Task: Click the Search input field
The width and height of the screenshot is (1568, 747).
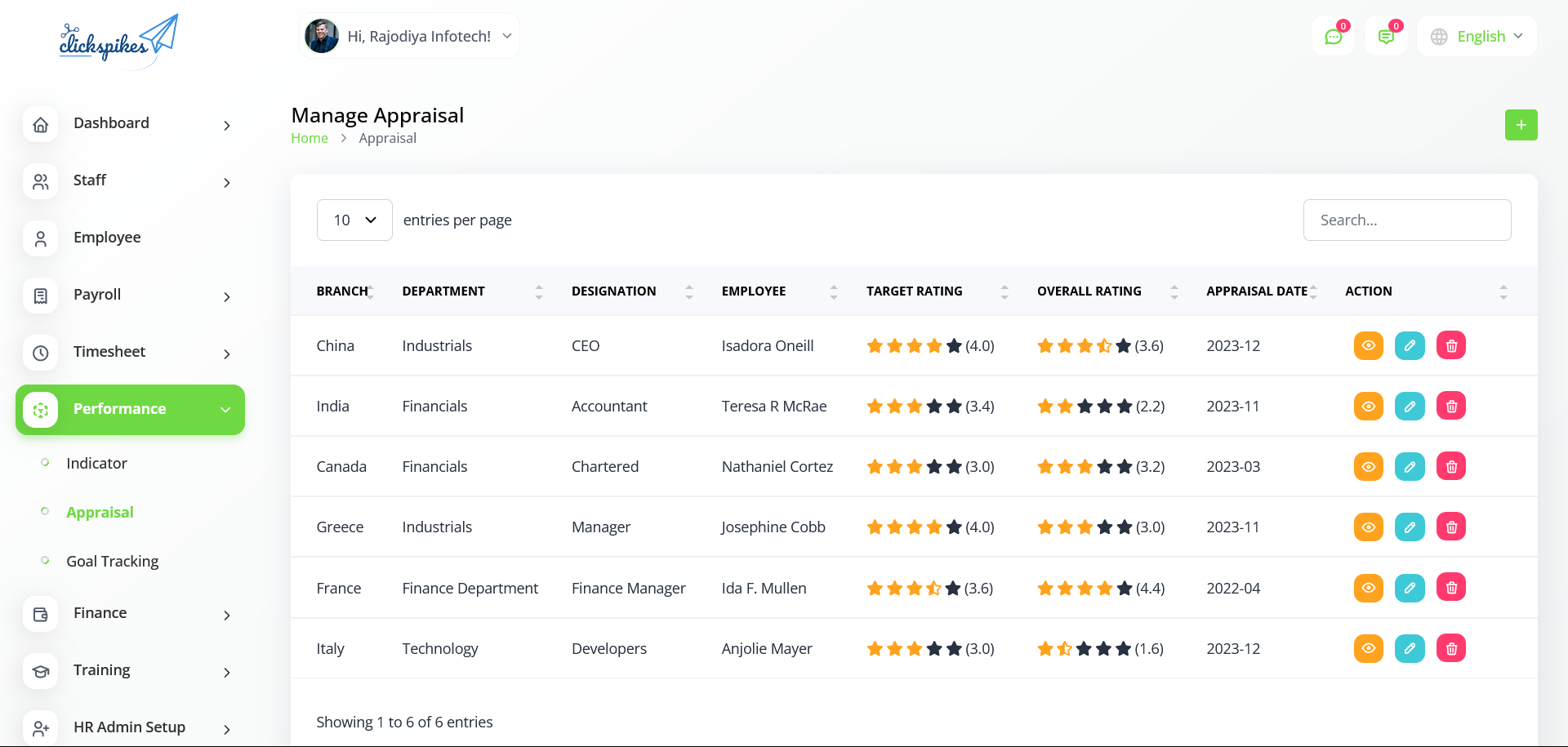Action: (1406, 220)
